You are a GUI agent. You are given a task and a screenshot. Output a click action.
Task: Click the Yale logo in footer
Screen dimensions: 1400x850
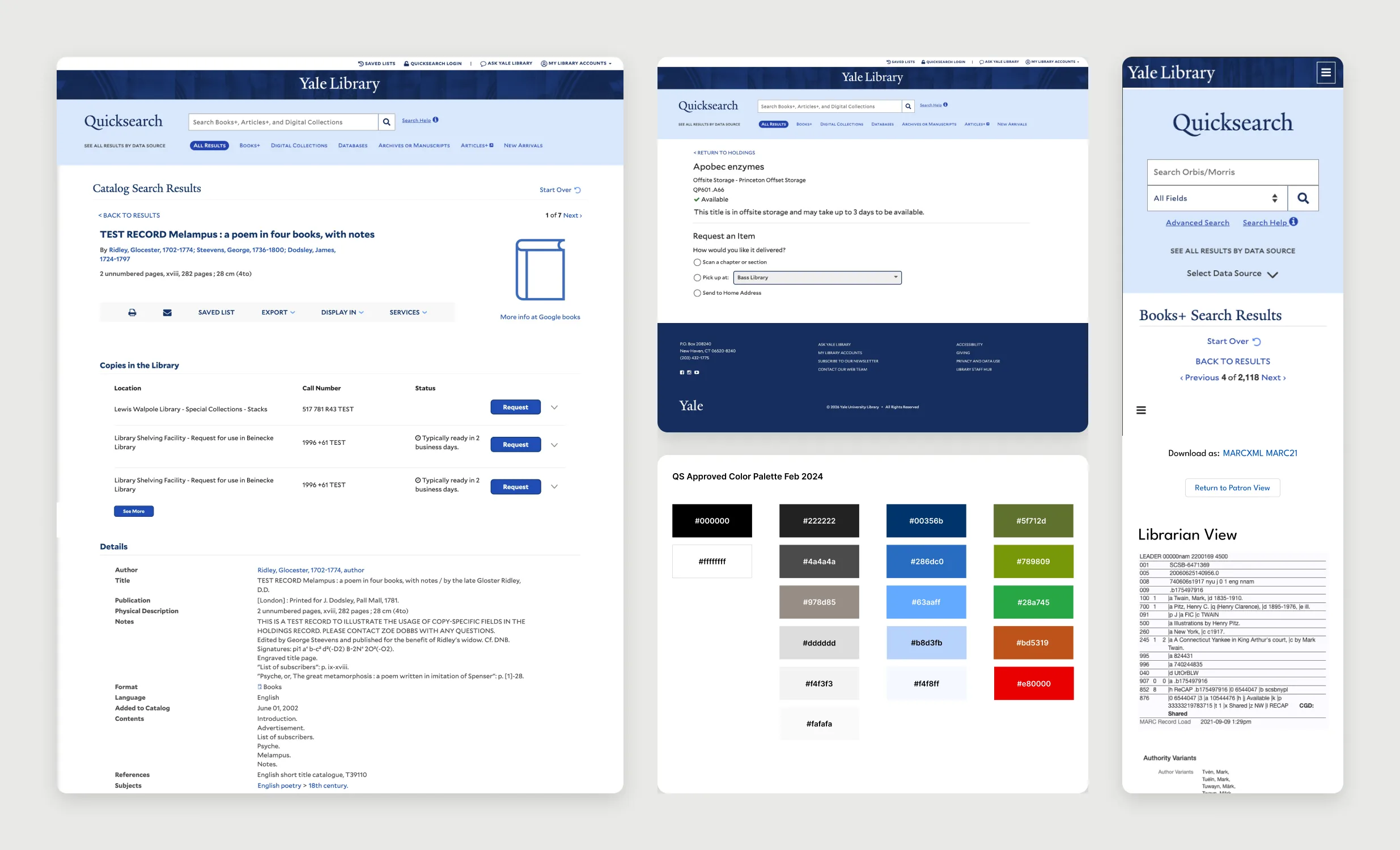[691, 406]
